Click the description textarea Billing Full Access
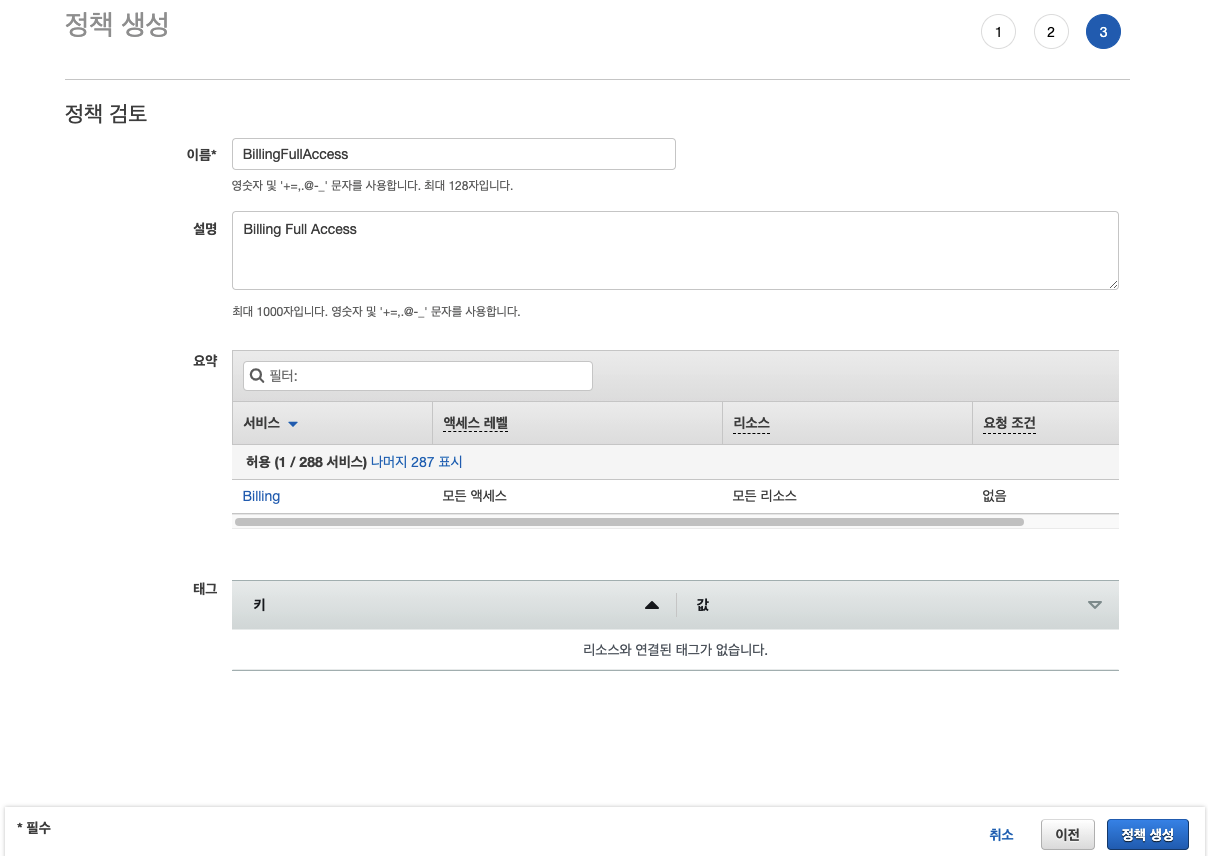The height and width of the screenshot is (856, 1208). tap(675, 250)
